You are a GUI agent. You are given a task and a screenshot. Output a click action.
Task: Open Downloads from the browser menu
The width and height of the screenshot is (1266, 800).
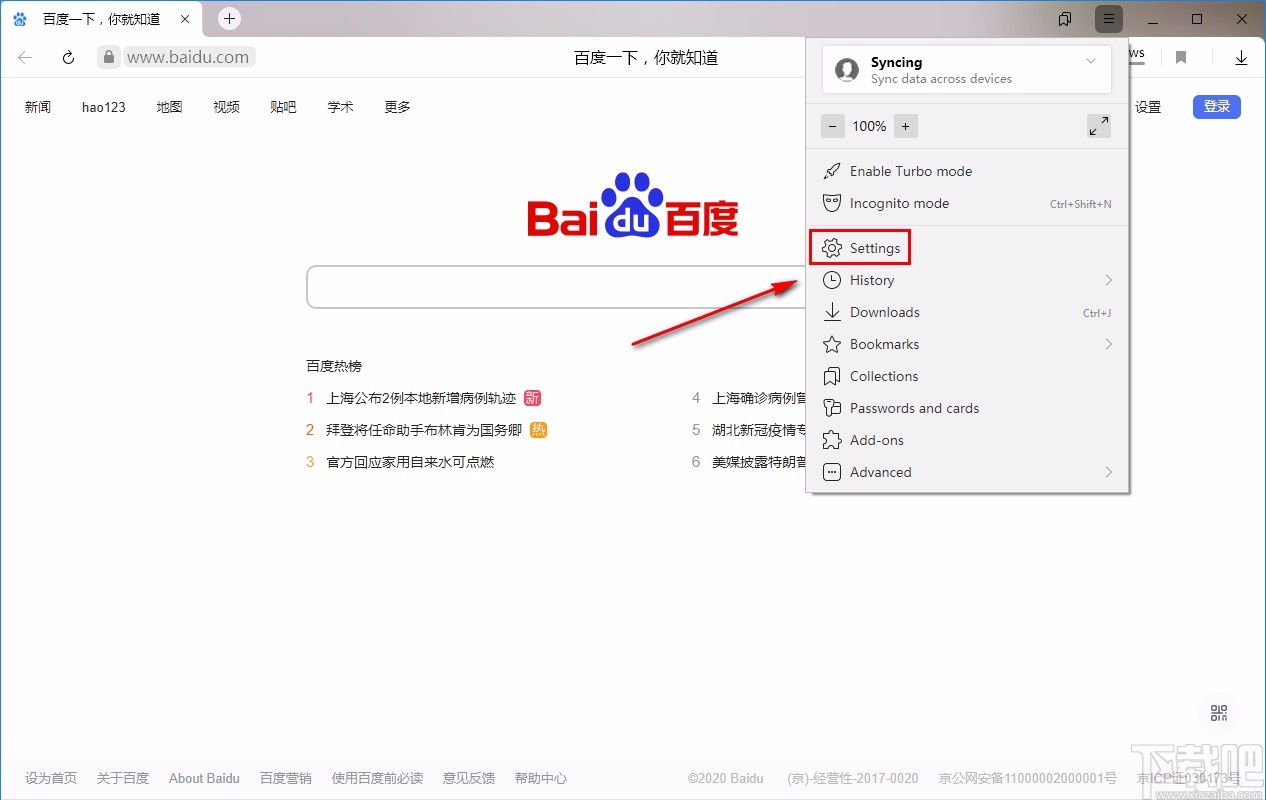[884, 312]
